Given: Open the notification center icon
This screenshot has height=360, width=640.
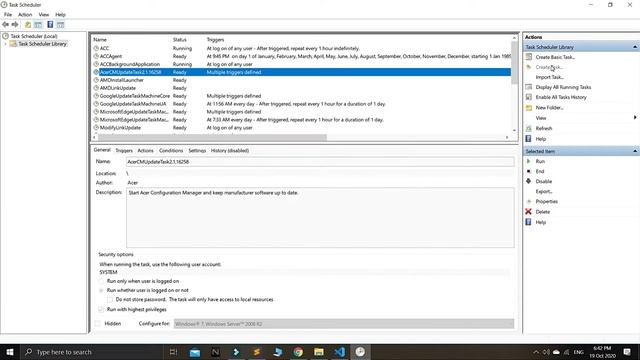Looking at the screenshot, I should coord(627,352).
